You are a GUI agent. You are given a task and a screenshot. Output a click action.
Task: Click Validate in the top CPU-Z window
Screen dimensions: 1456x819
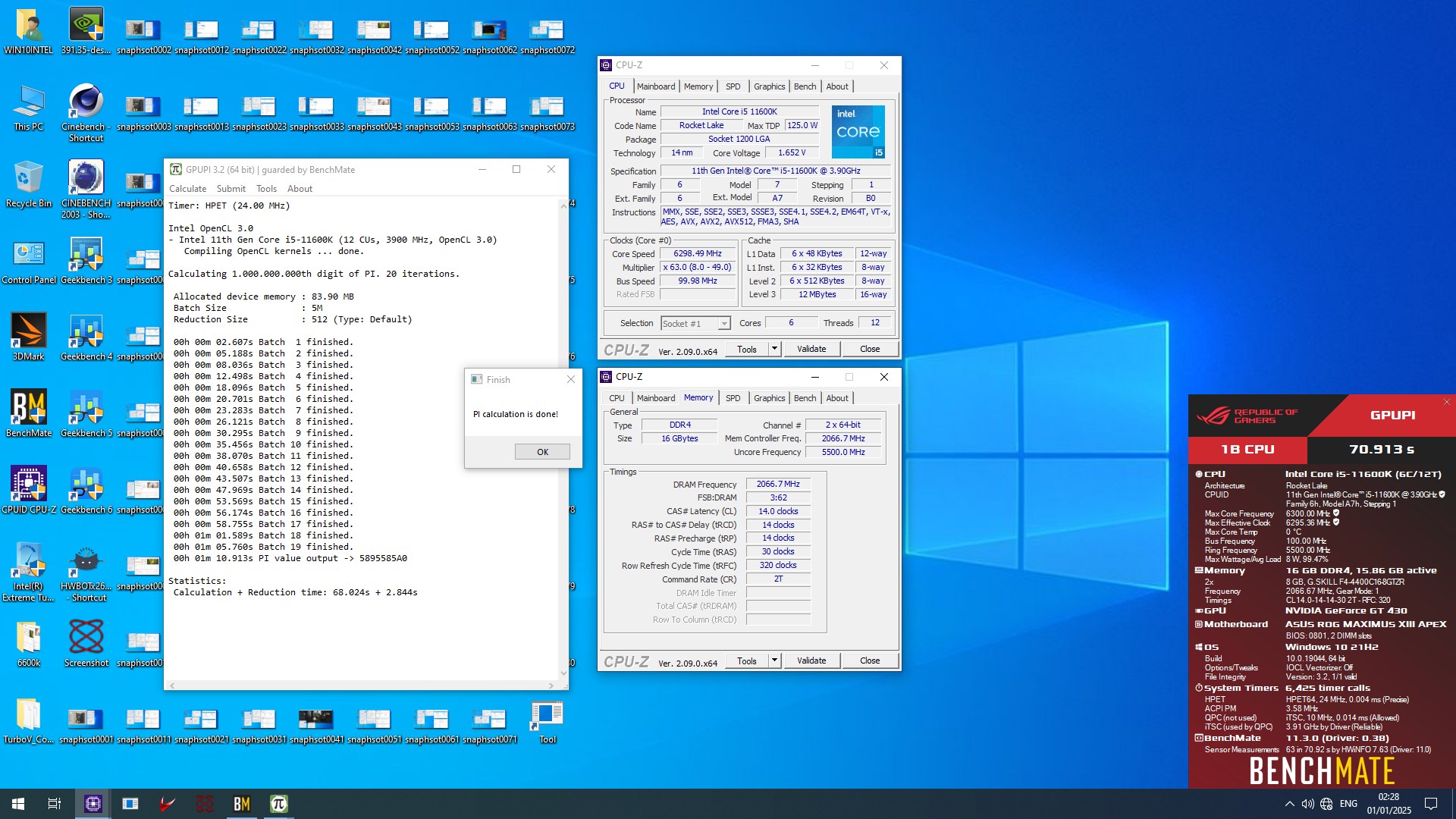pos(811,349)
